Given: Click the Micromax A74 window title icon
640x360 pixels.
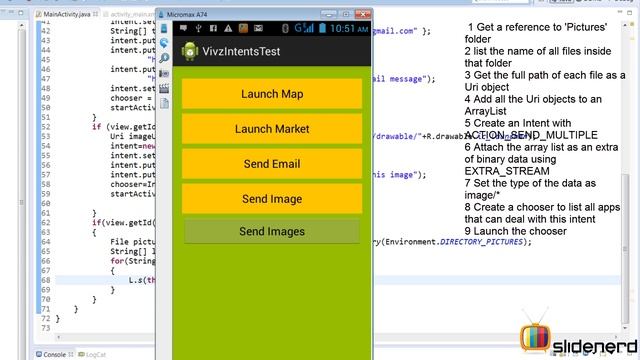Looking at the screenshot, I should 161,15.
